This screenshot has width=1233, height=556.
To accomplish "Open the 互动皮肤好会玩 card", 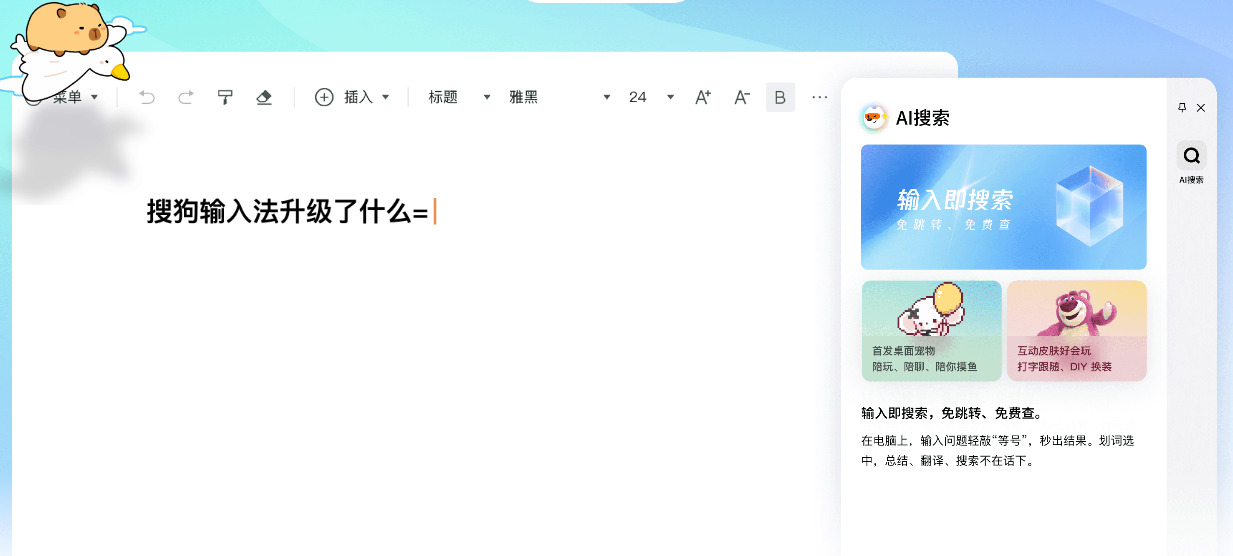I will [x=1077, y=331].
